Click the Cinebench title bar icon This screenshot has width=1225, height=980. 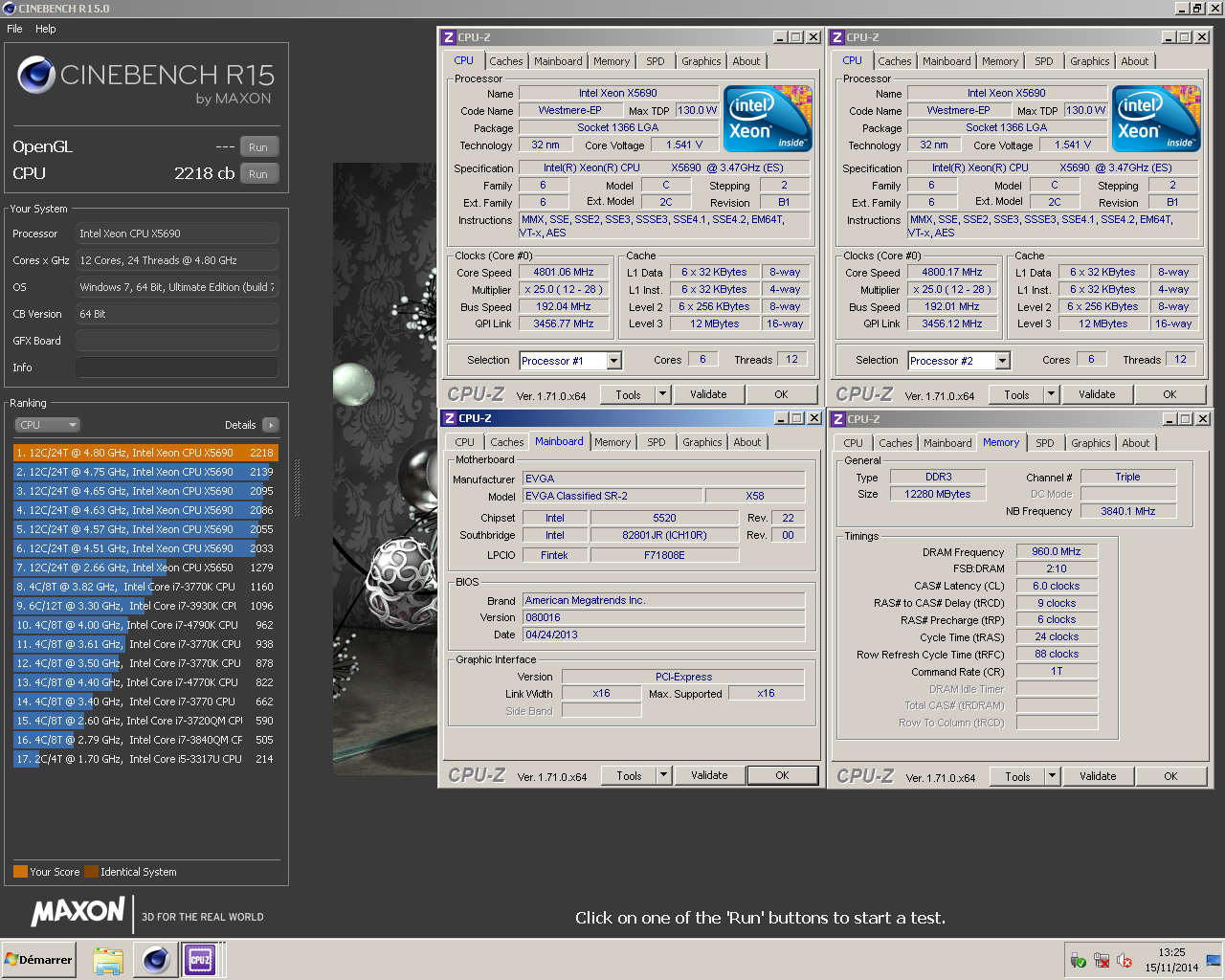pyautogui.click(x=10, y=9)
